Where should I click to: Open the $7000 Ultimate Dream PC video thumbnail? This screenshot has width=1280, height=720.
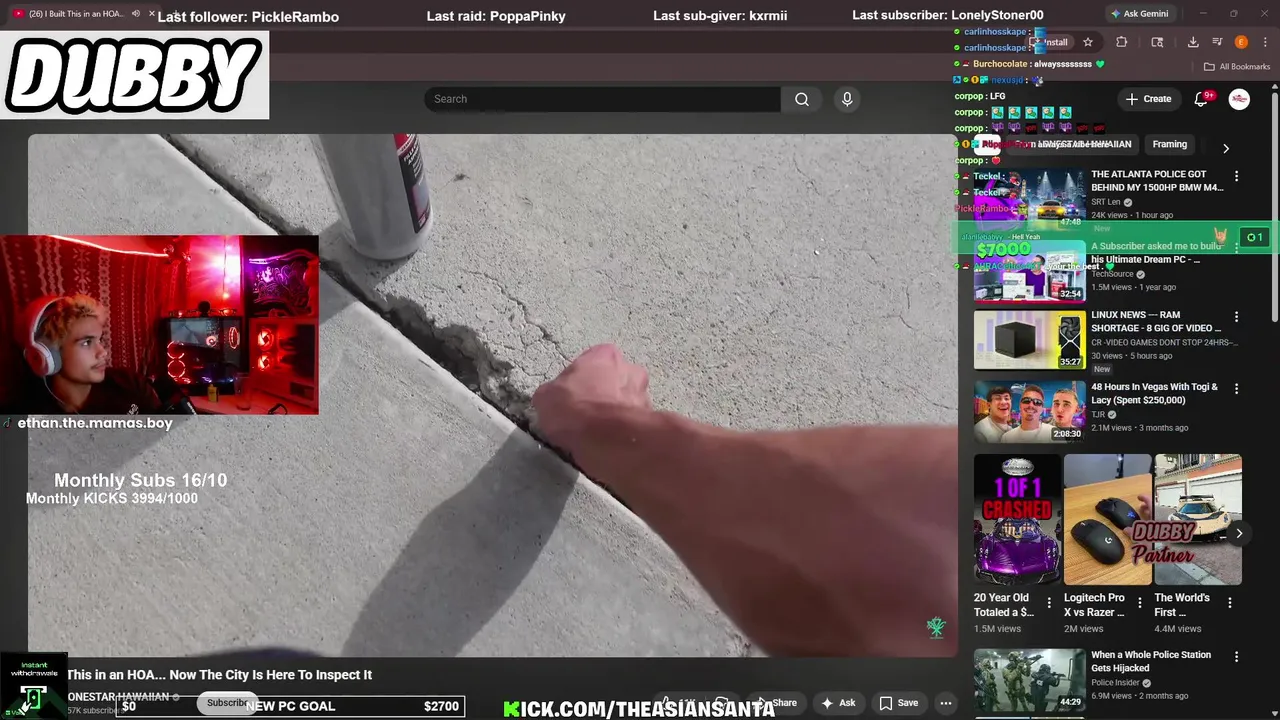point(1029,270)
